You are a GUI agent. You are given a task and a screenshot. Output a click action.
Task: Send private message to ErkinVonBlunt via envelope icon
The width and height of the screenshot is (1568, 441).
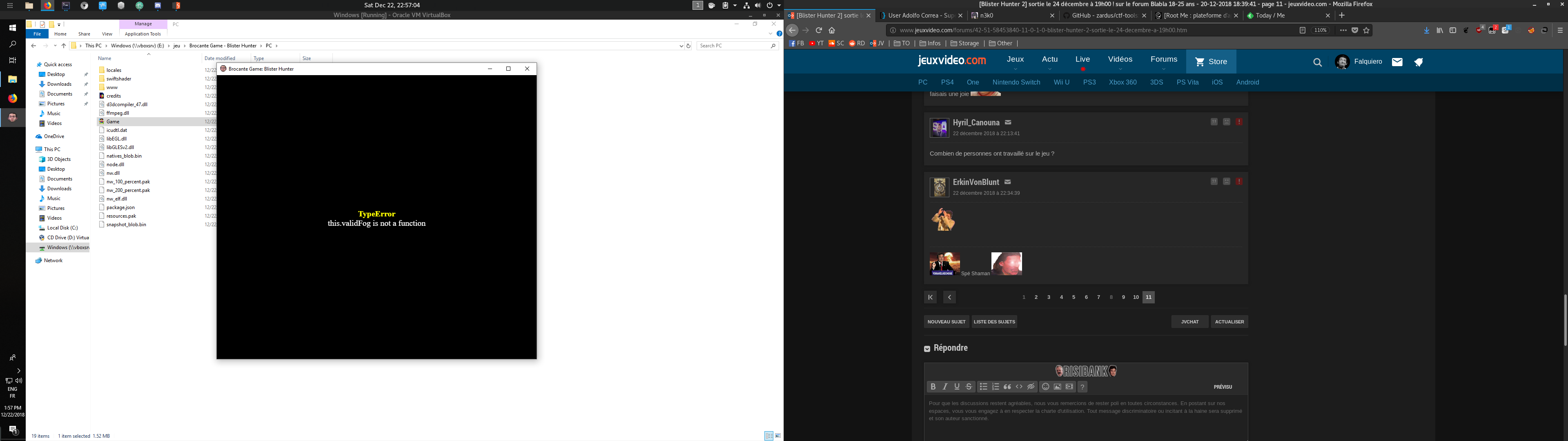[1008, 182]
